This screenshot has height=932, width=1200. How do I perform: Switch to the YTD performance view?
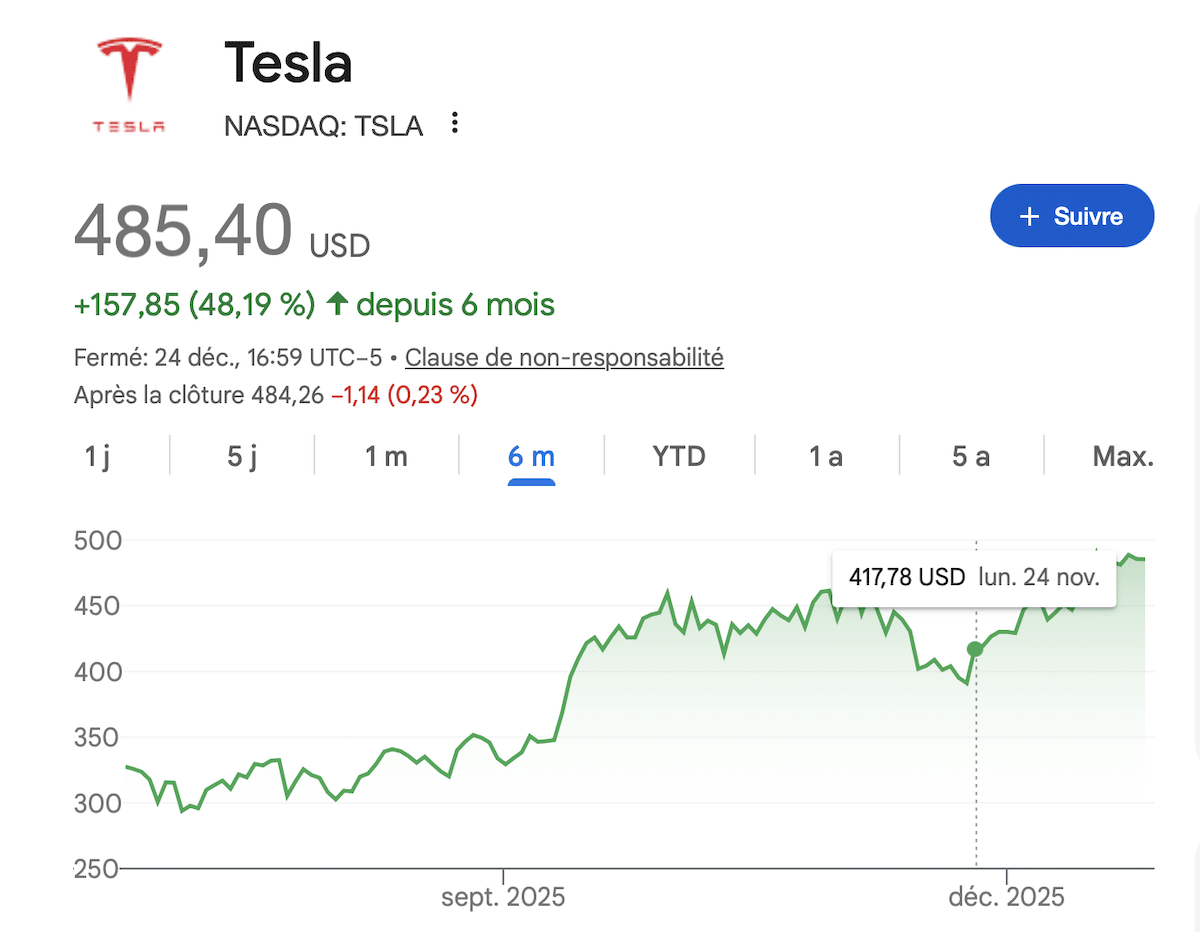(x=679, y=456)
